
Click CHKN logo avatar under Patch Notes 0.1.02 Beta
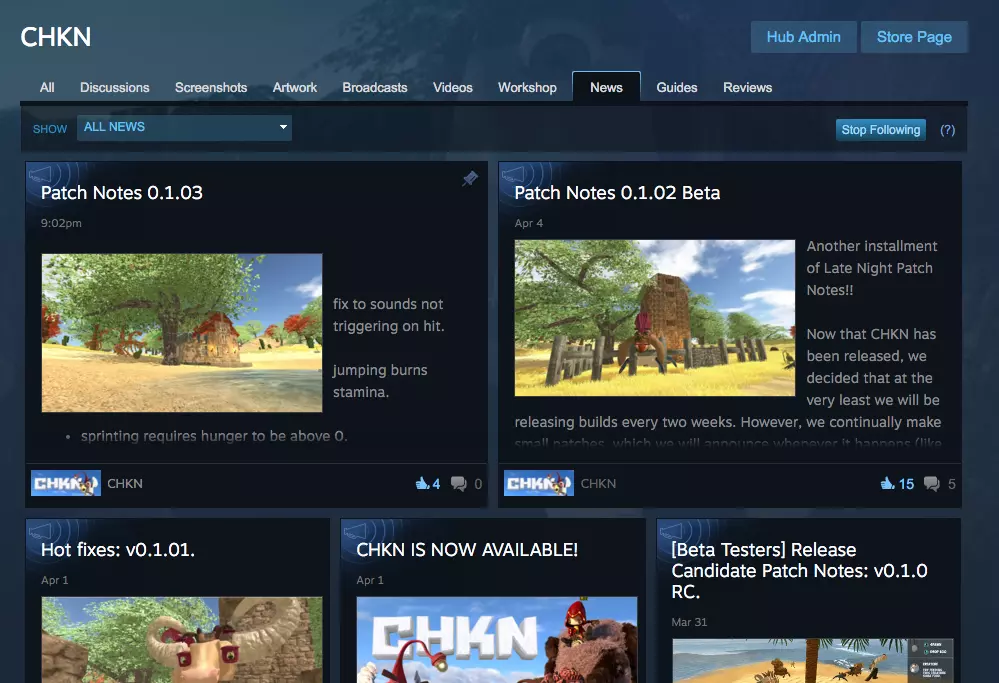click(x=539, y=483)
